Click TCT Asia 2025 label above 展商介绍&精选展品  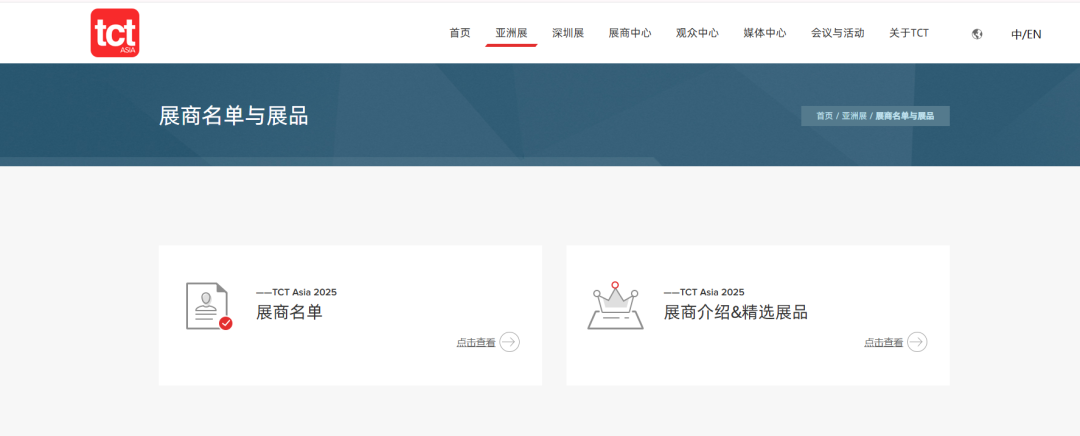704,292
